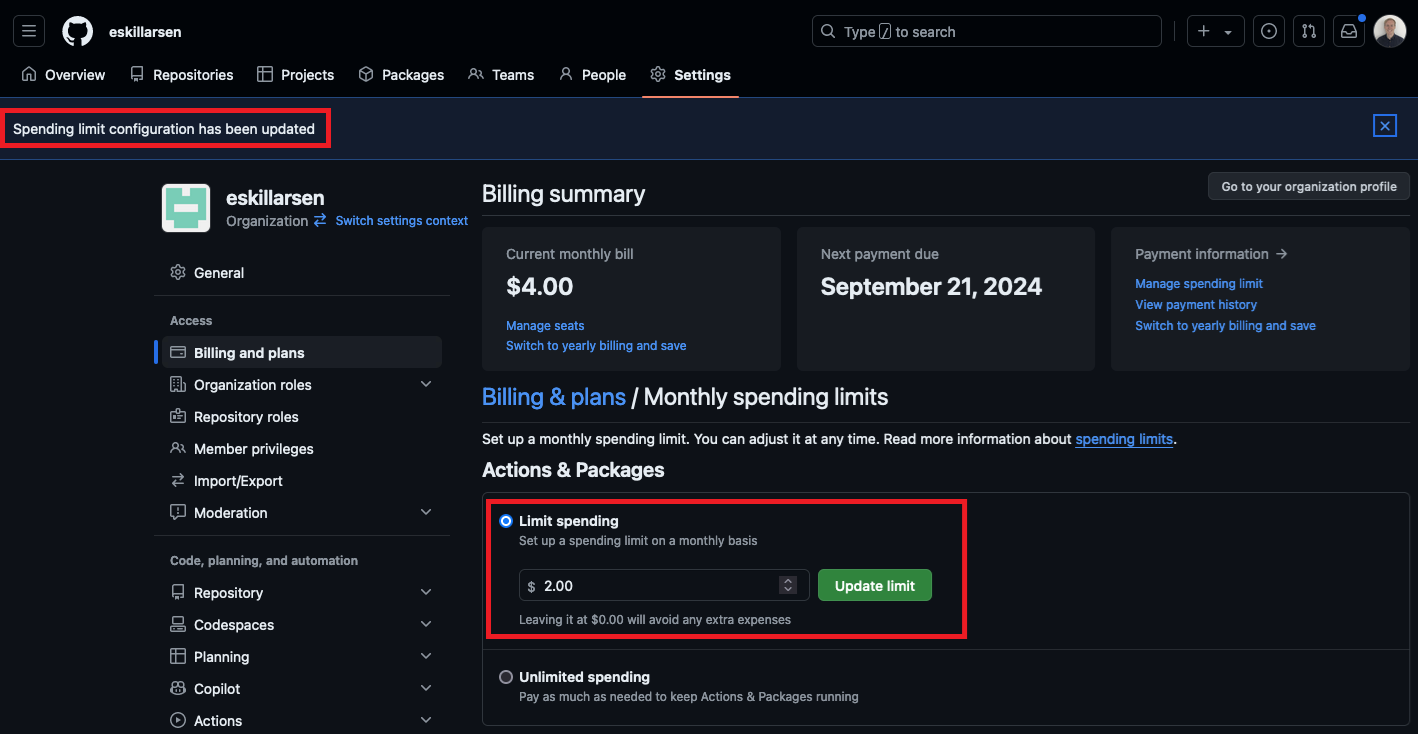This screenshot has height=734, width=1418.
Task: Focus the Type / to search field
Action: [x=986, y=31]
